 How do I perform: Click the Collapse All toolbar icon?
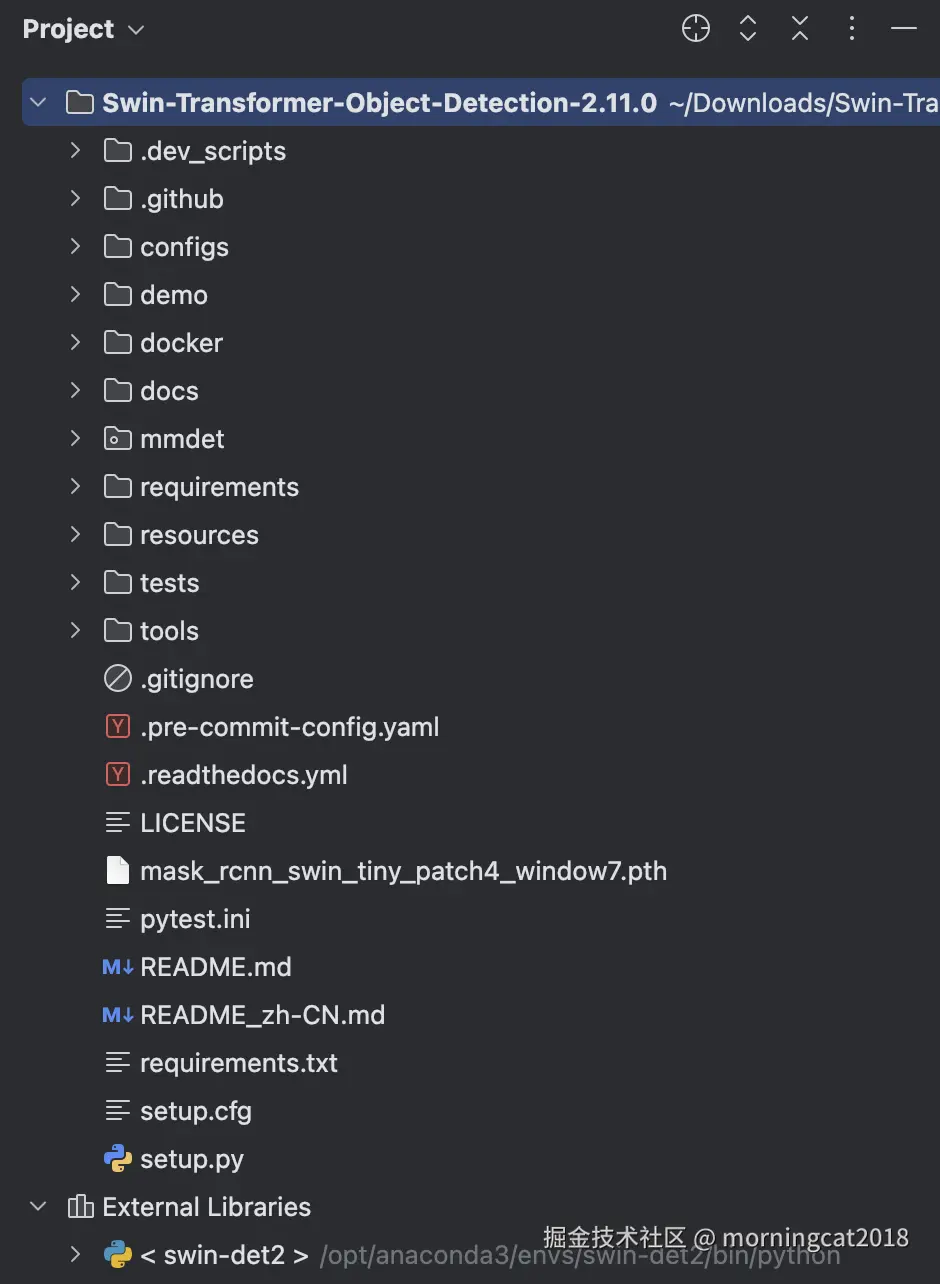pos(800,29)
